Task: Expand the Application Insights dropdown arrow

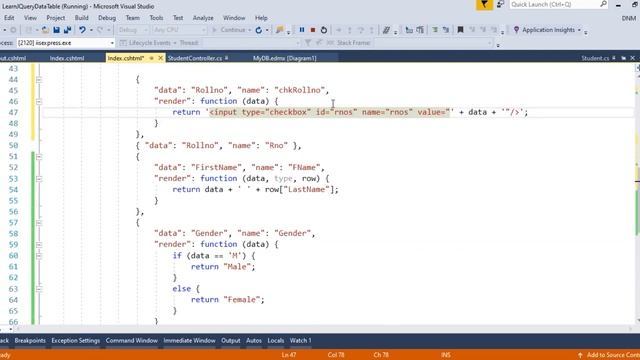Action: pyautogui.click(x=579, y=30)
